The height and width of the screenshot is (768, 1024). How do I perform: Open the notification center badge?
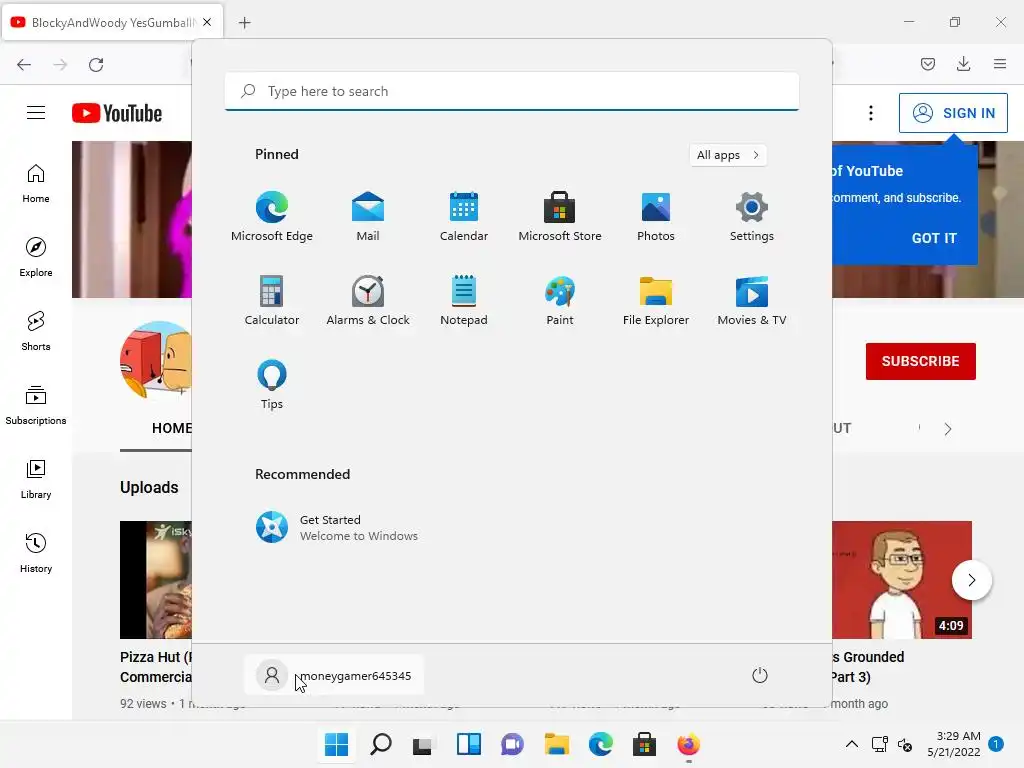(x=996, y=744)
